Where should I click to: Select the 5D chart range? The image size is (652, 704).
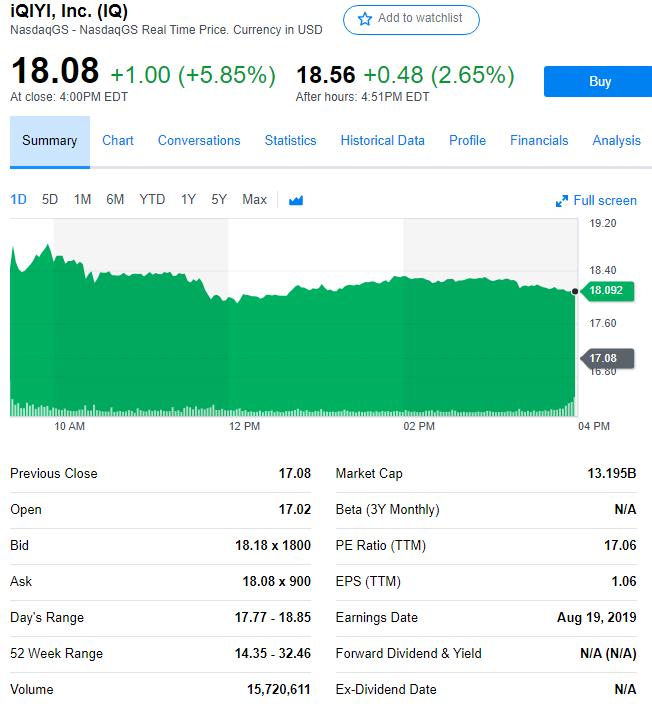50,199
